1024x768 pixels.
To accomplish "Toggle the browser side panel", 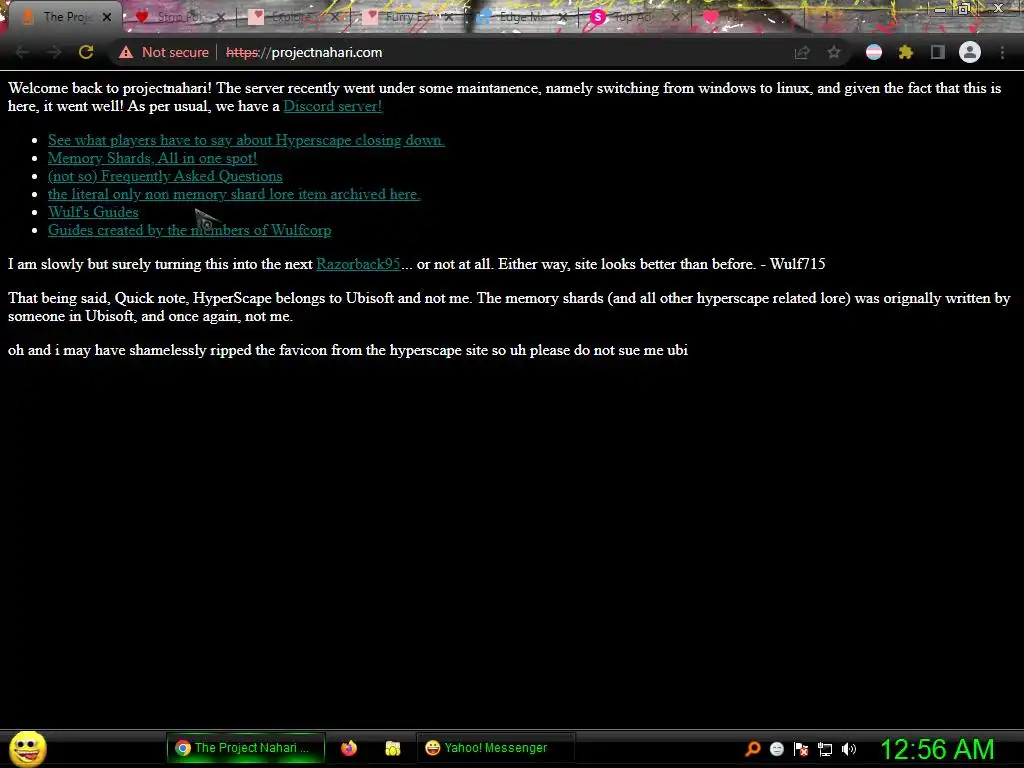I will [x=938, y=52].
